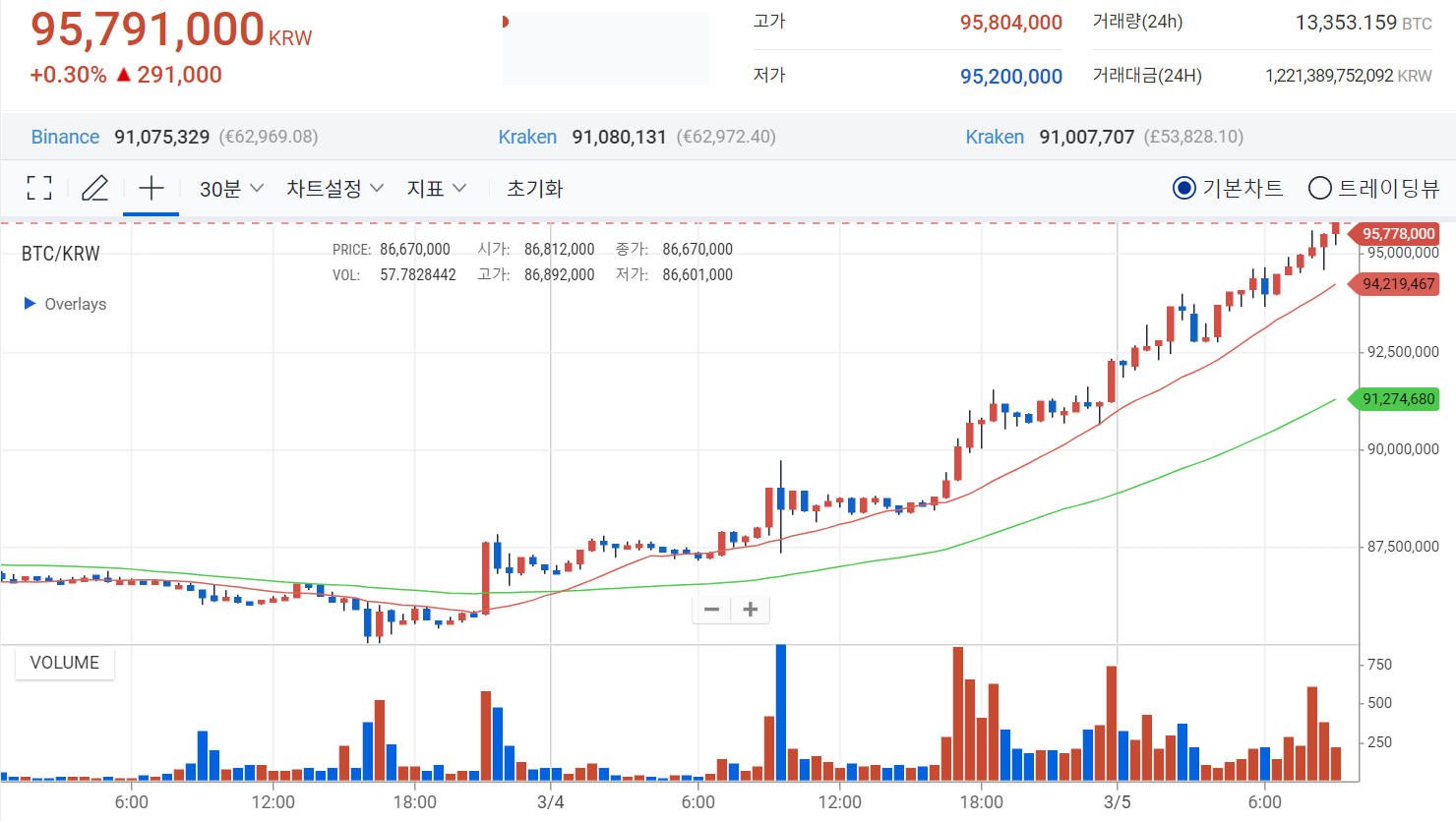The height and width of the screenshot is (821, 1456).
Task: Click the 종가 86,670,000 readout
Action: (x=675, y=250)
